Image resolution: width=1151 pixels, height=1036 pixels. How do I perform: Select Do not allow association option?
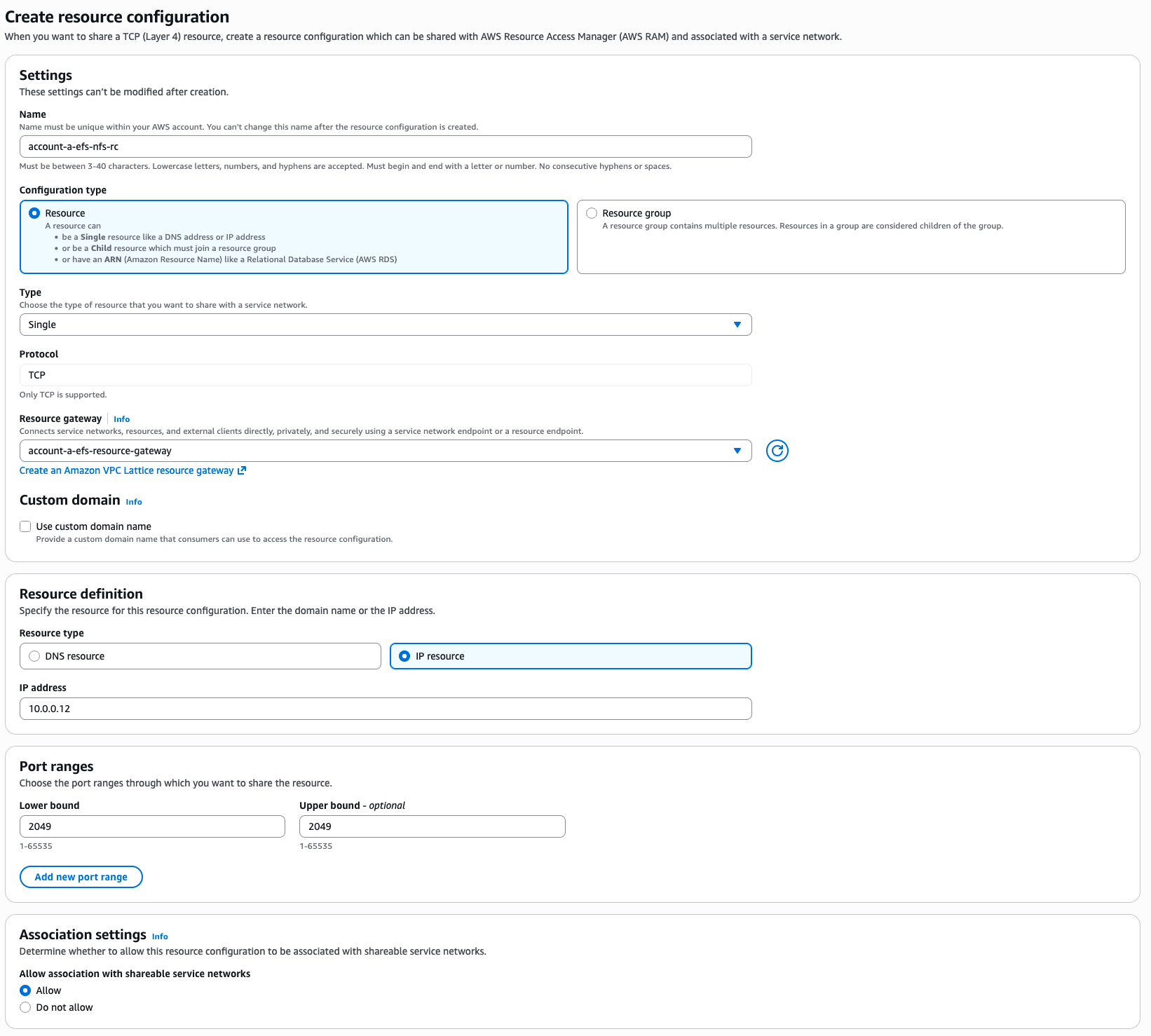(x=25, y=1007)
